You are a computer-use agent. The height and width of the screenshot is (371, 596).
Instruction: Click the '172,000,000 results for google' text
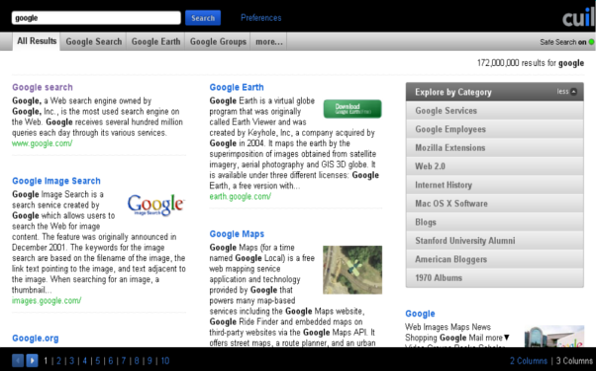tap(530, 63)
